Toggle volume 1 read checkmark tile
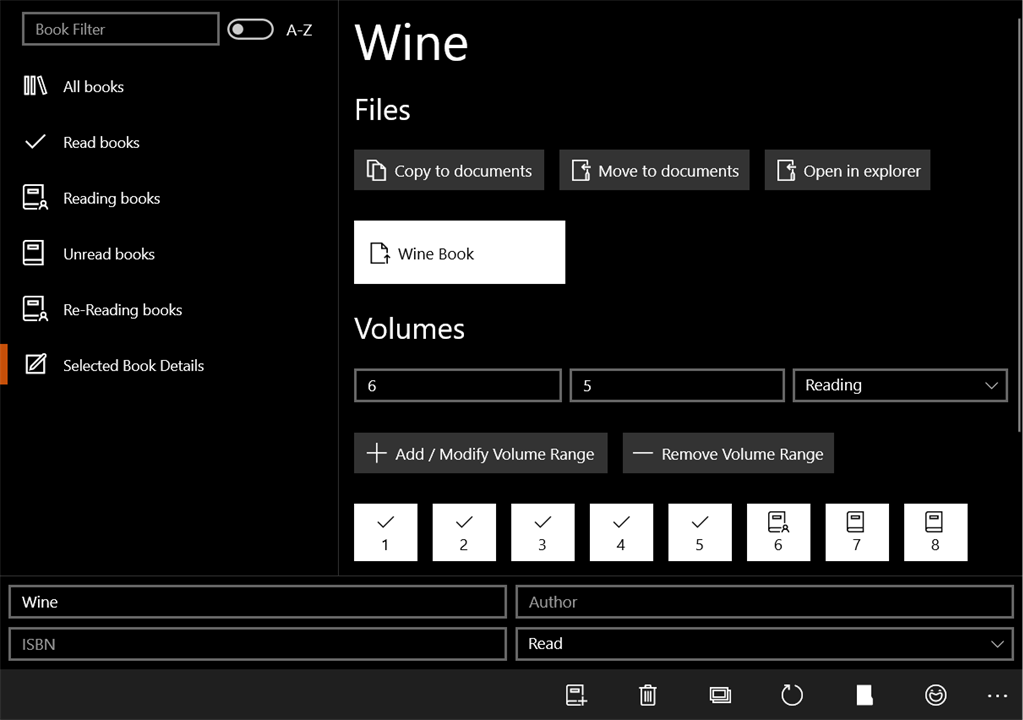This screenshot has height=720, width=1023. pos(386,532)
